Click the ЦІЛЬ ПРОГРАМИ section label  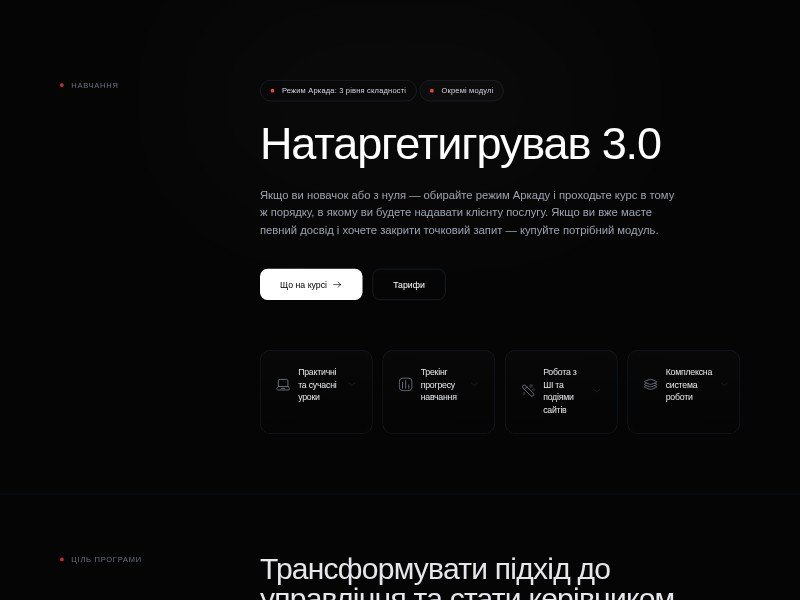coord(105,559)
